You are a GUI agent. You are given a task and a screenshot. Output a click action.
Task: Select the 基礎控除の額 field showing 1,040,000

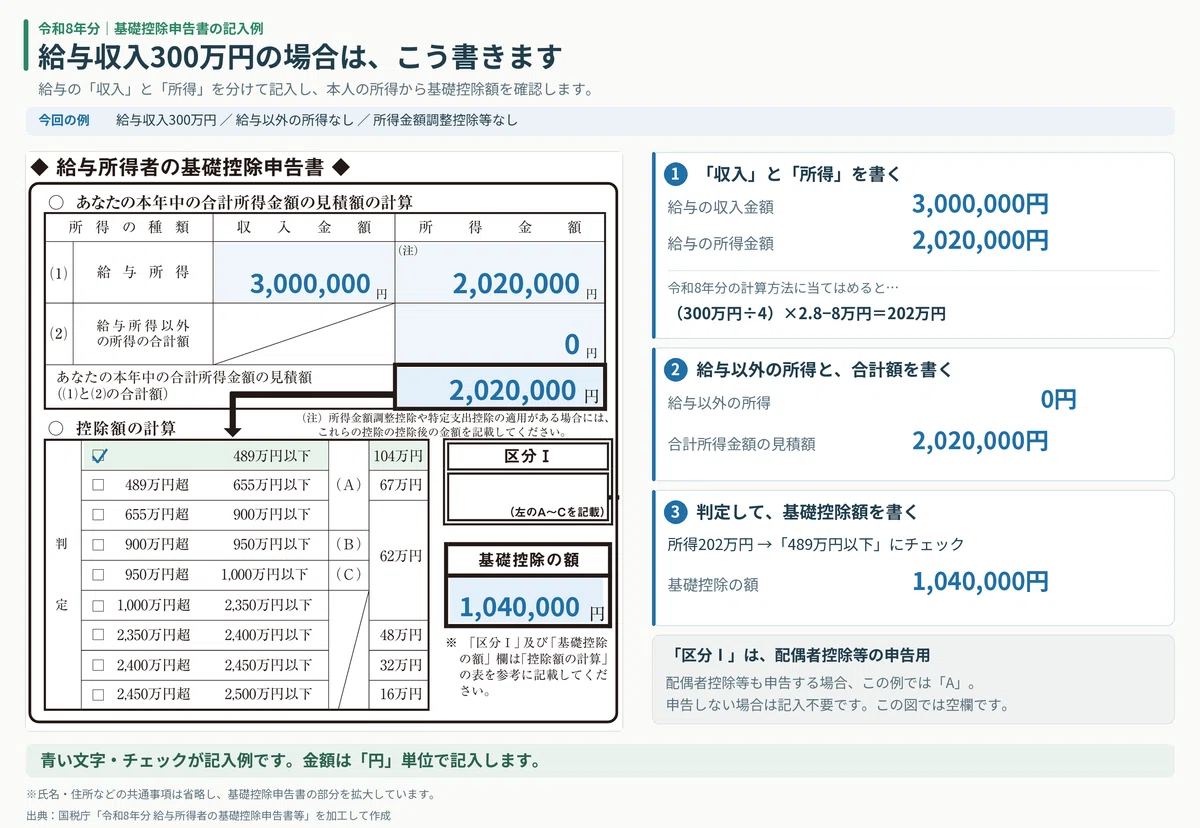(x=527, y=602)
